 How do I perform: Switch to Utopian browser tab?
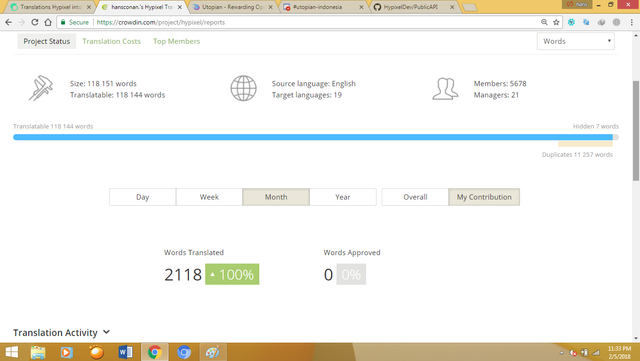pyautogui.click(x=233, y=7)
